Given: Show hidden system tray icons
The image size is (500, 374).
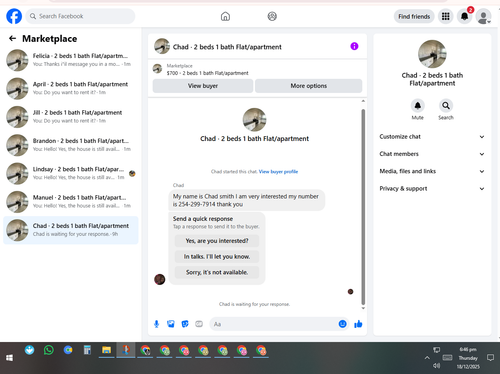Looking at the screenshot, I should [427, 358].
